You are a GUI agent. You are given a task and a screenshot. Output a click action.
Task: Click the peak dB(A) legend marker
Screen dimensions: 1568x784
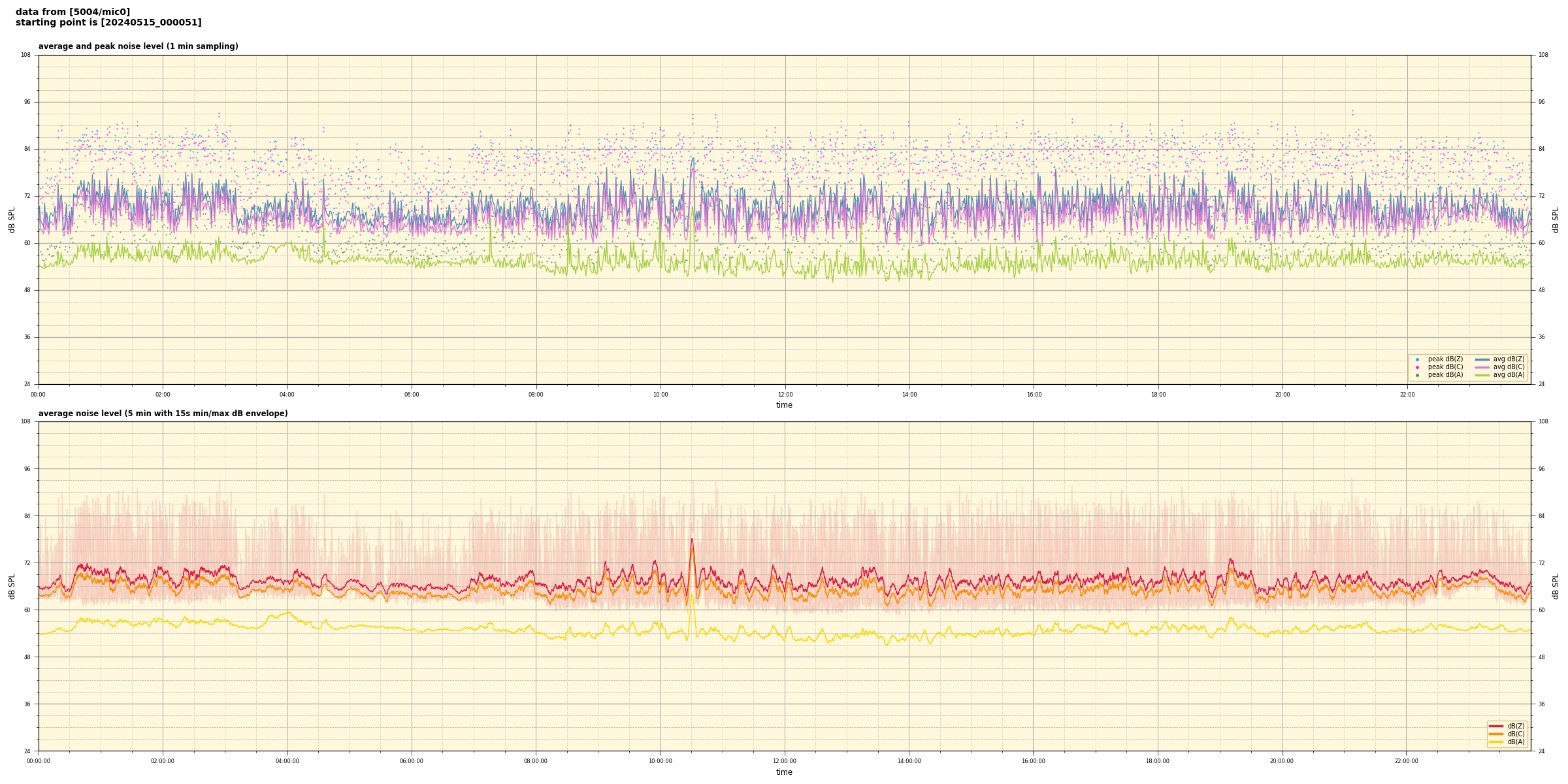tap(1417, 375)
